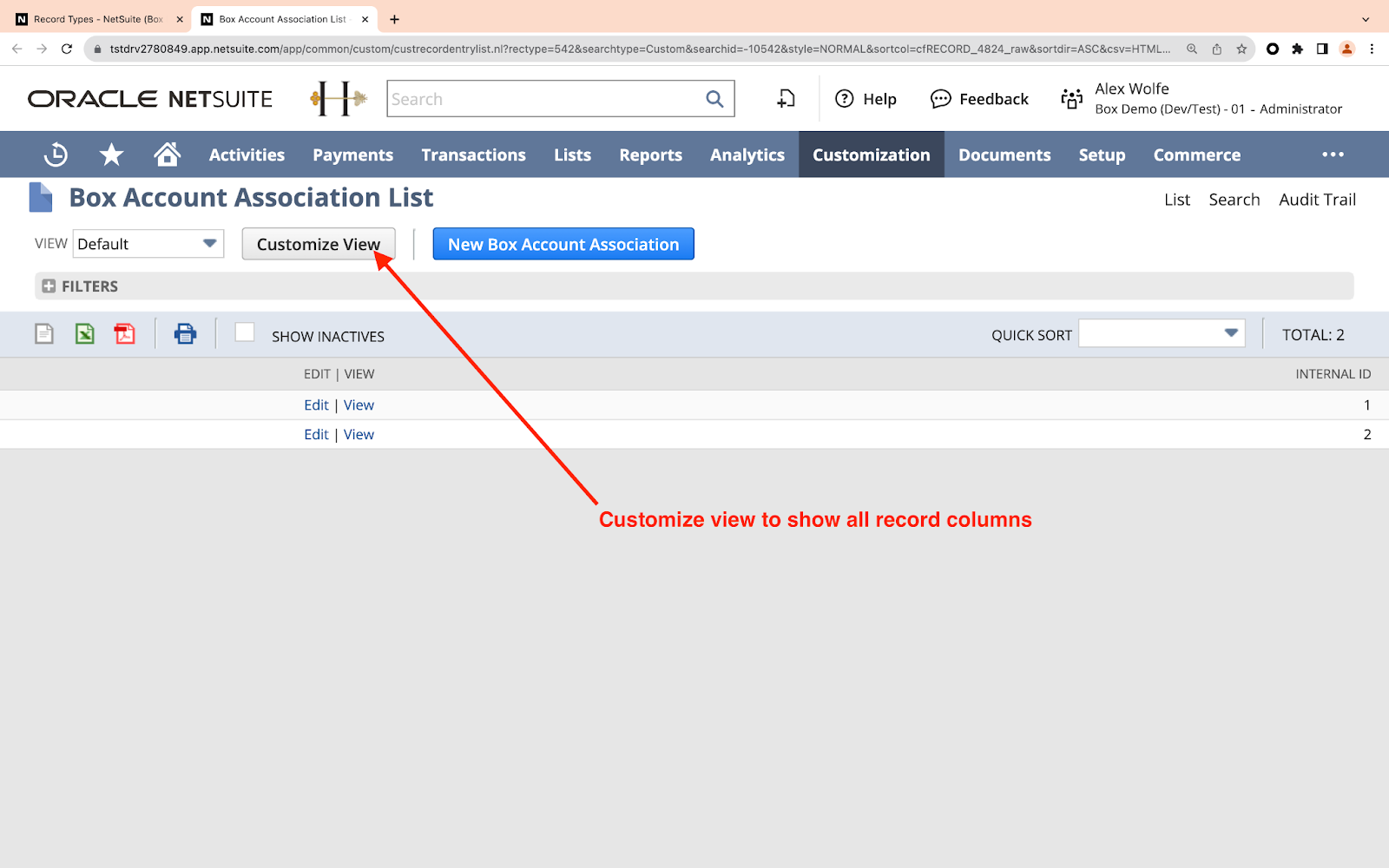This screenshot has height=868, width=1389.
Task: Open the View dropdown set to Default
Action: coord(148,244)
